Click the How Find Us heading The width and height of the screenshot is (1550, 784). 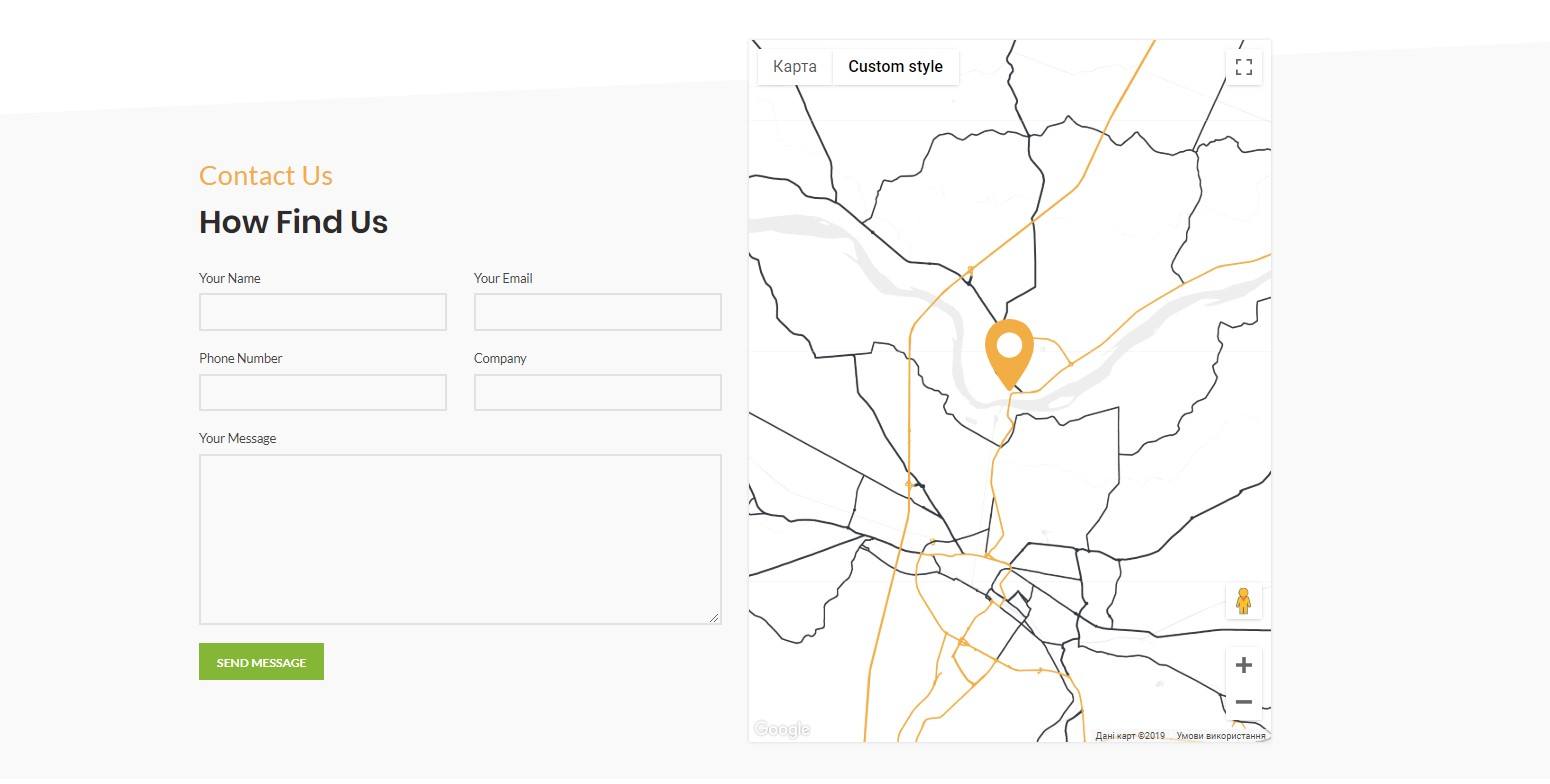pos(293,222)
